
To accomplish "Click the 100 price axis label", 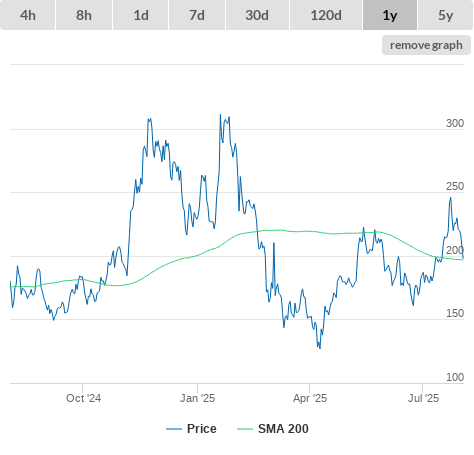I will (455, 377).
